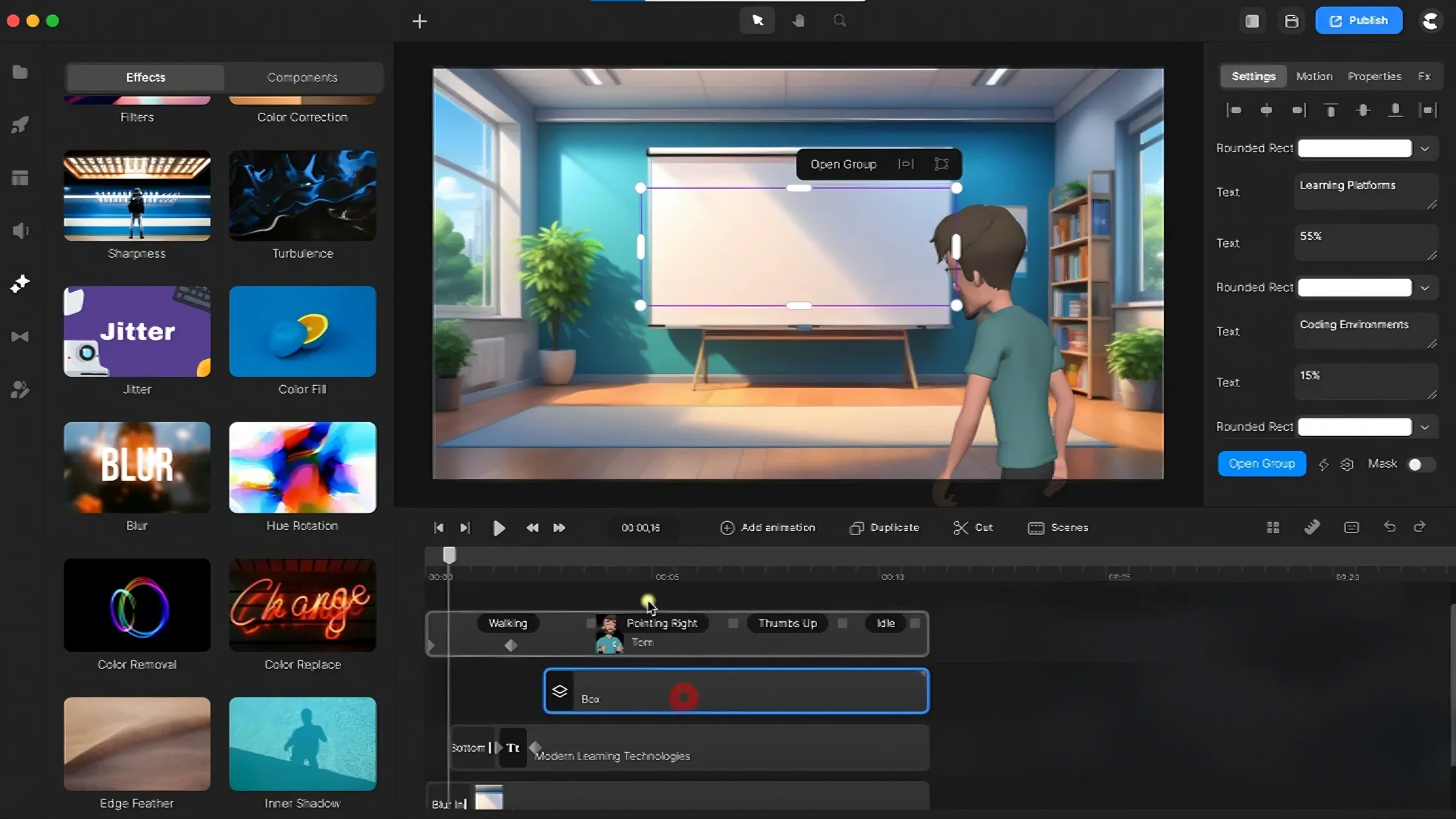
Task: Switch to the Effects tab
Action: [146, 78]
